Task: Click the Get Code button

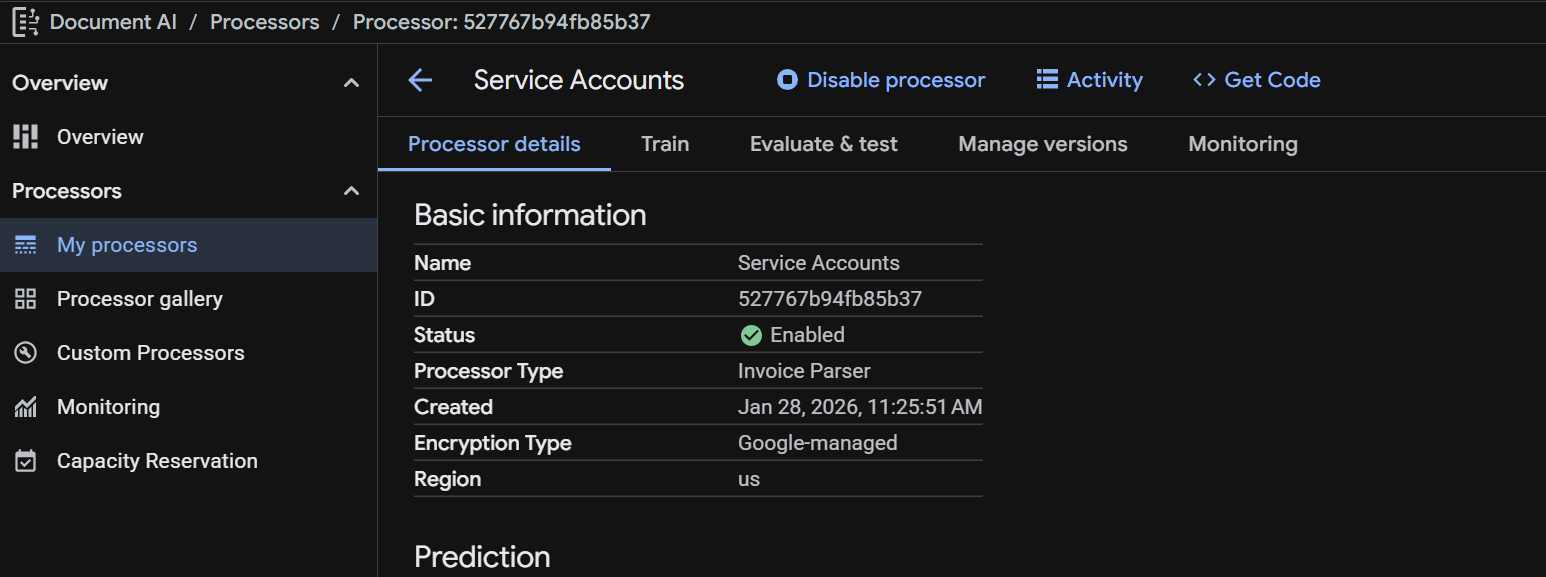Action: pos(1257,80)
